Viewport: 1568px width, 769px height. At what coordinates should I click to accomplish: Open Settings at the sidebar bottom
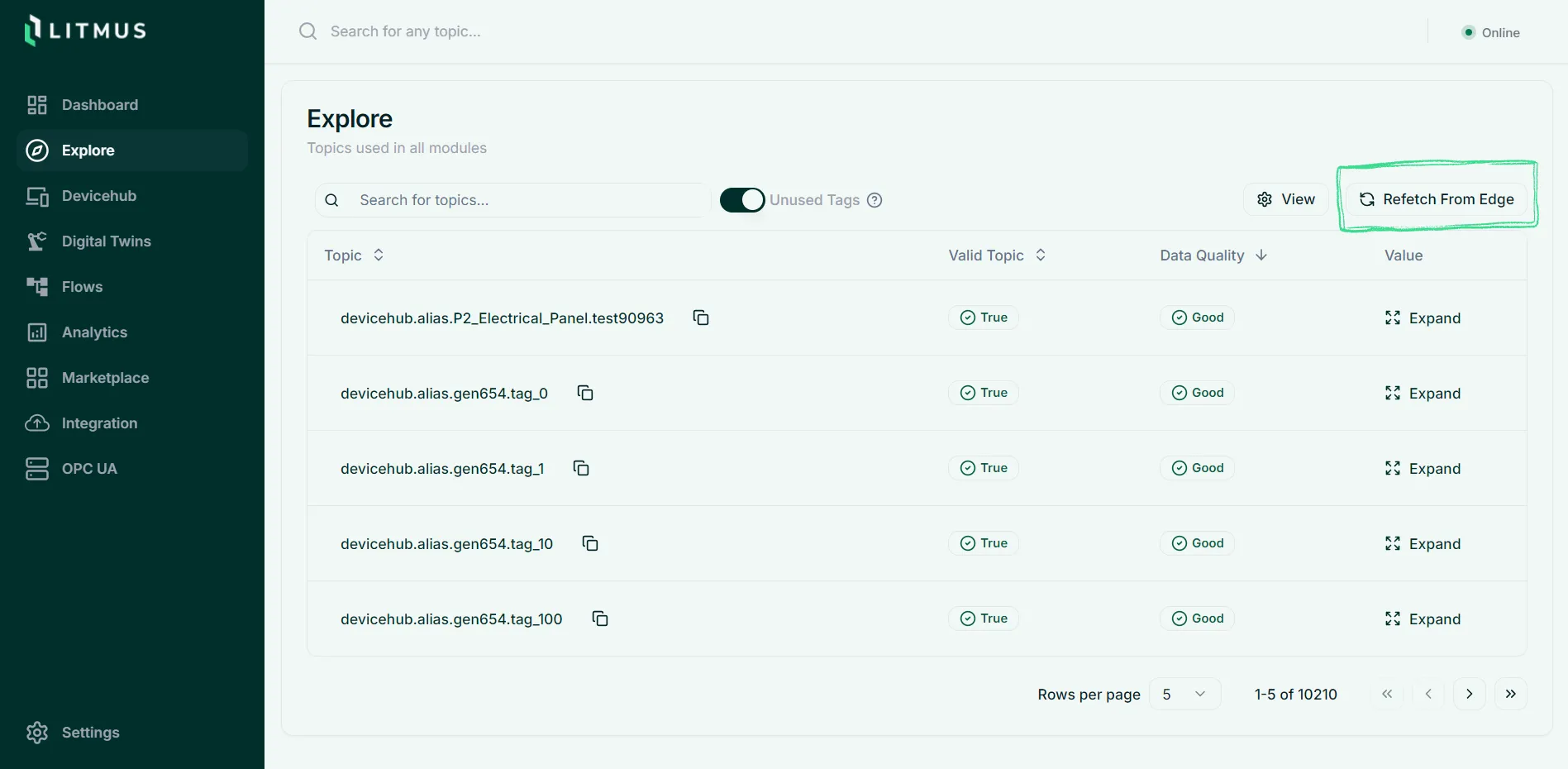coord(132,733)
